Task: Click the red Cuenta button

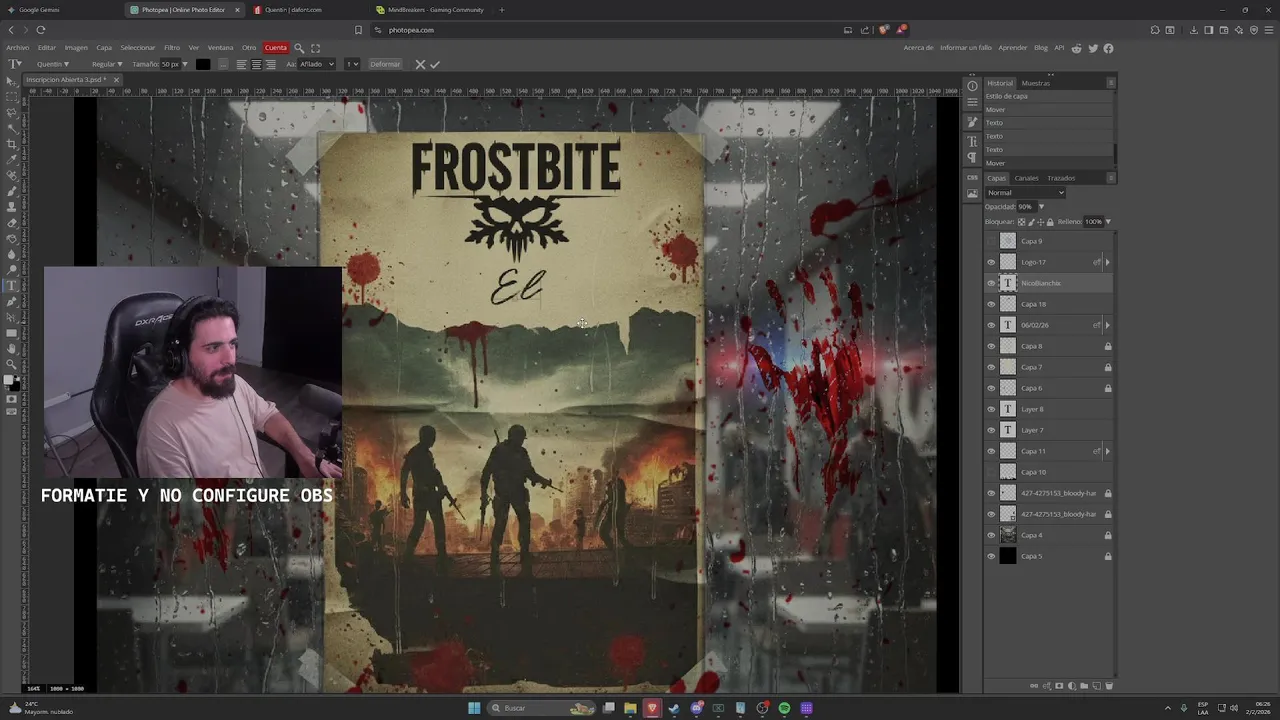Action: tap(276, 48)
